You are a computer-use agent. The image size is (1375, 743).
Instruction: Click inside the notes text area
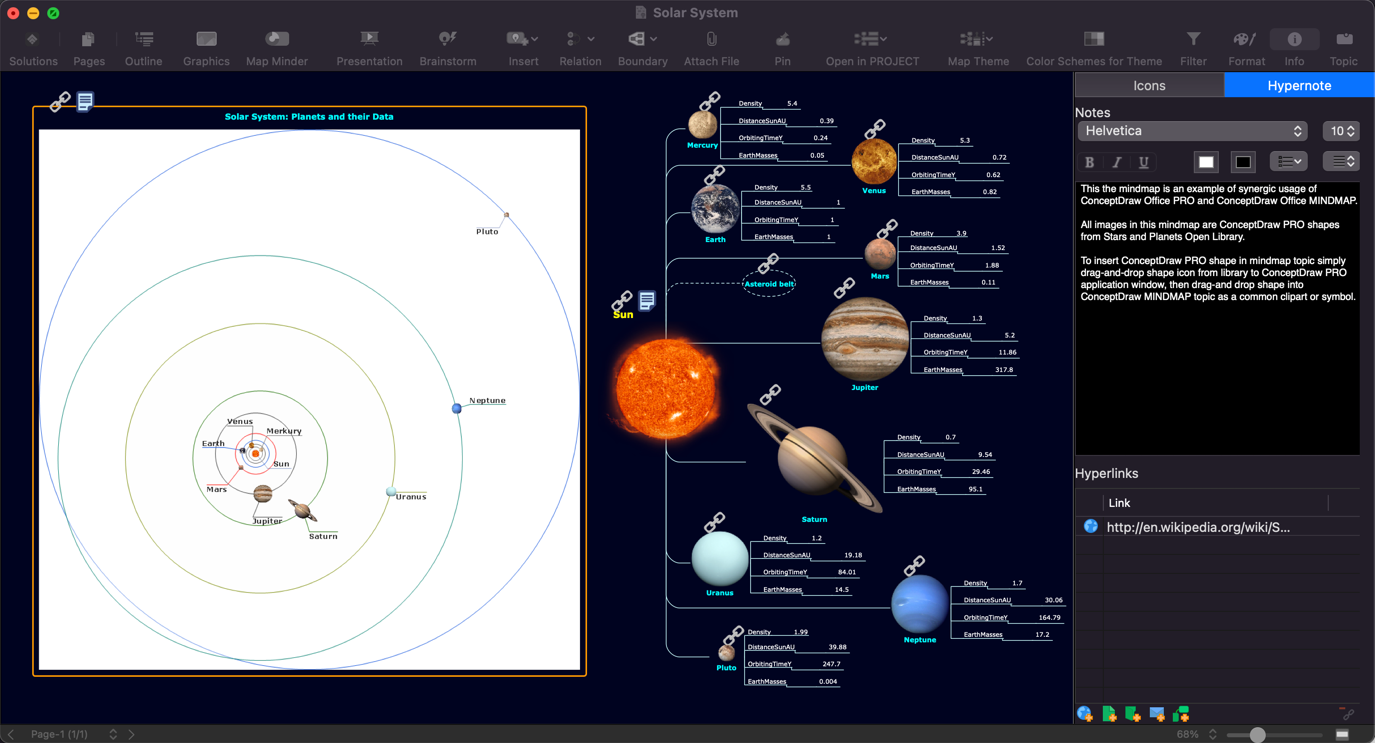point(1217,318)
